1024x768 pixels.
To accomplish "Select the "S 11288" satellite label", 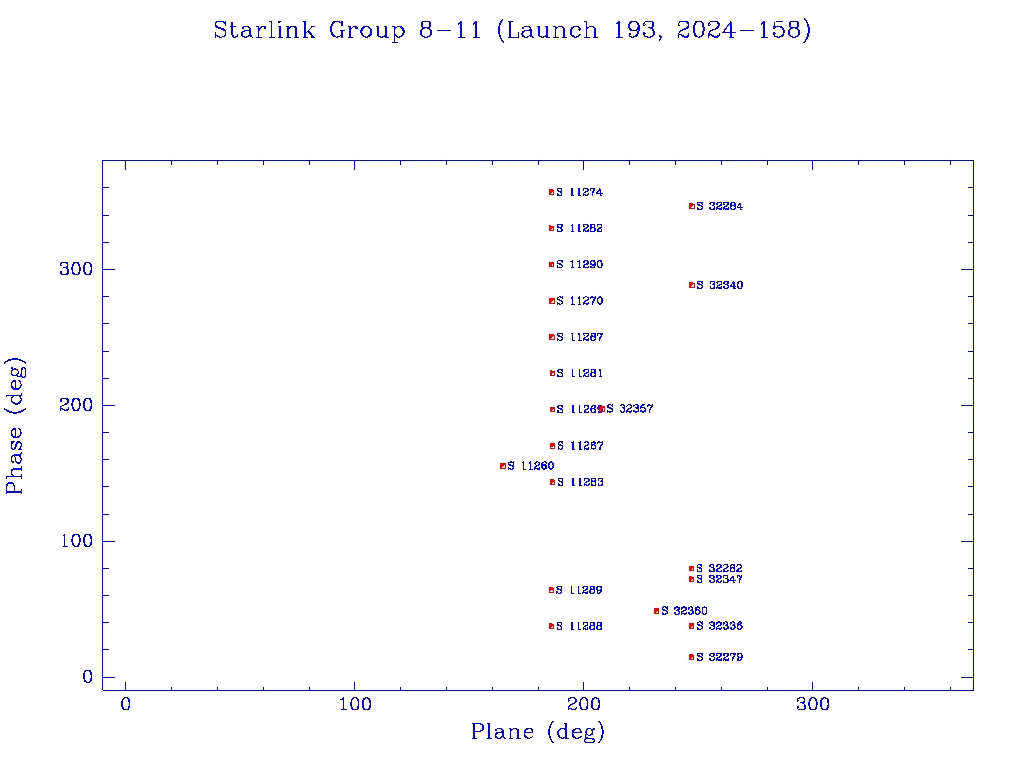I will [x=579, y=626].
